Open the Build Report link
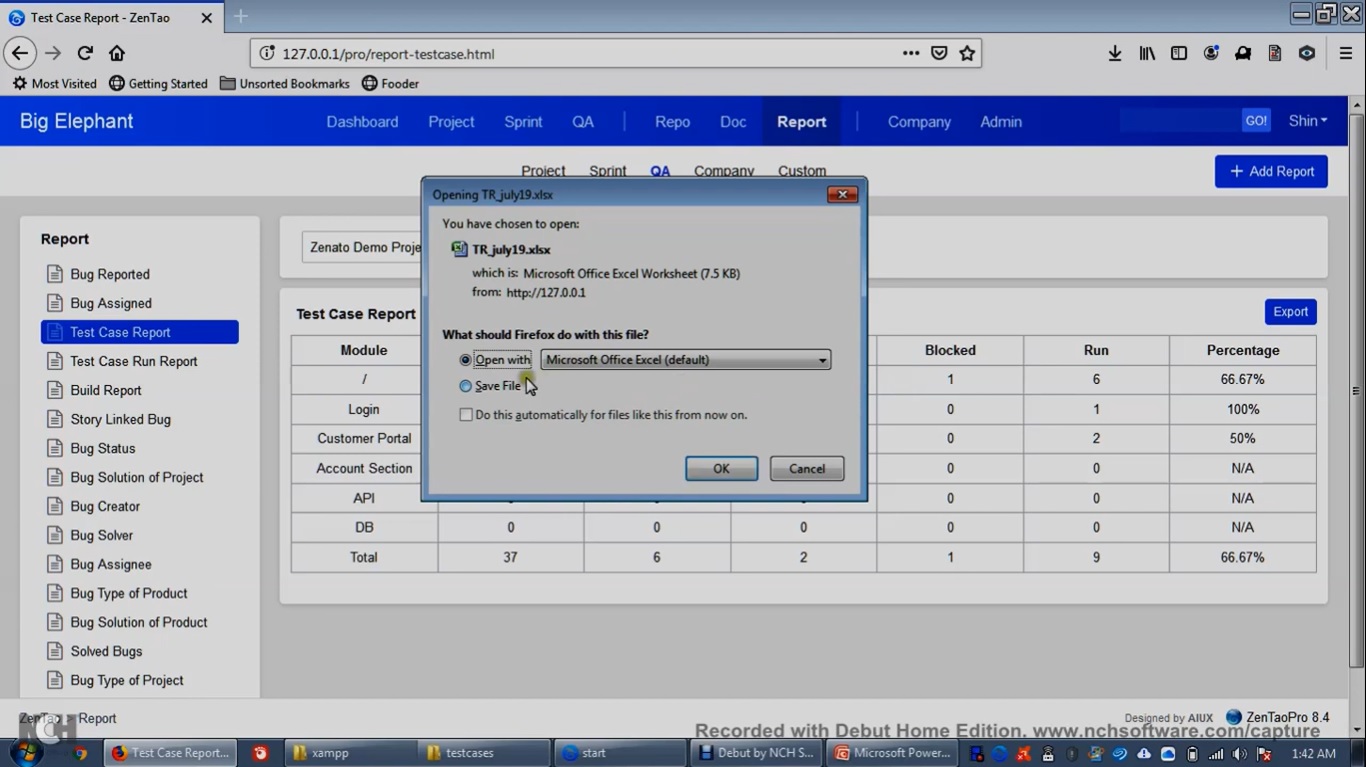The image size is (1366, 767). pos(106,390)
